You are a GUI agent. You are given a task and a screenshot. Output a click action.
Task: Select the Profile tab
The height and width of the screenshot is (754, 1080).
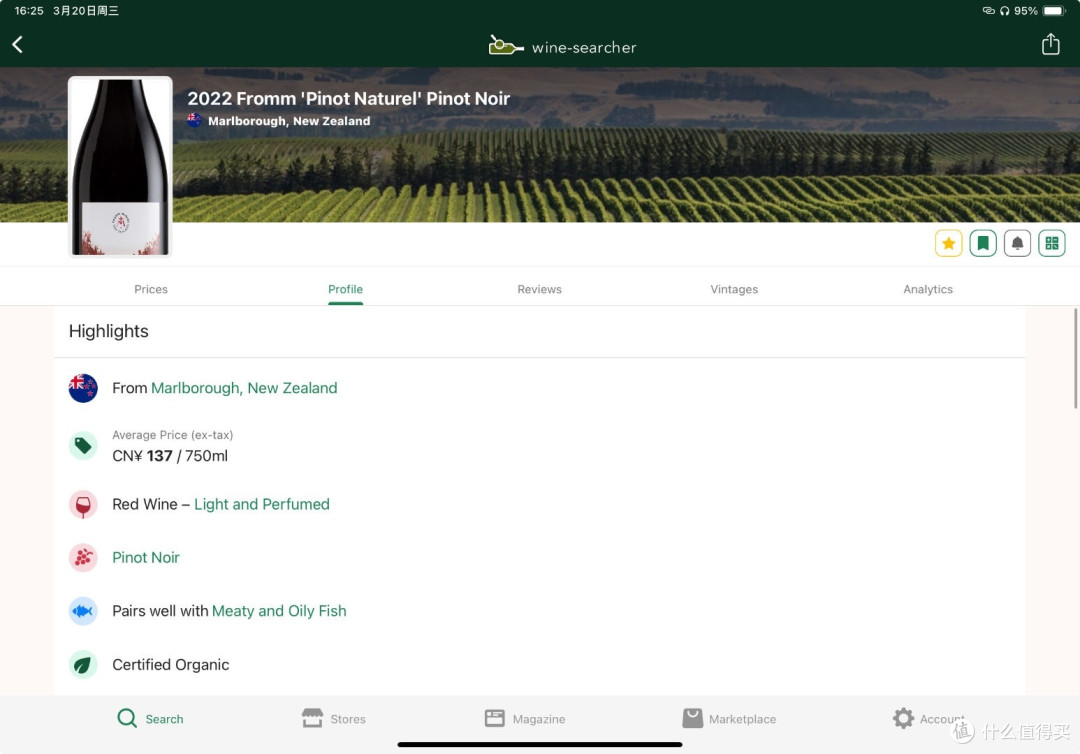pyautogui.click(x=345, y=289)
